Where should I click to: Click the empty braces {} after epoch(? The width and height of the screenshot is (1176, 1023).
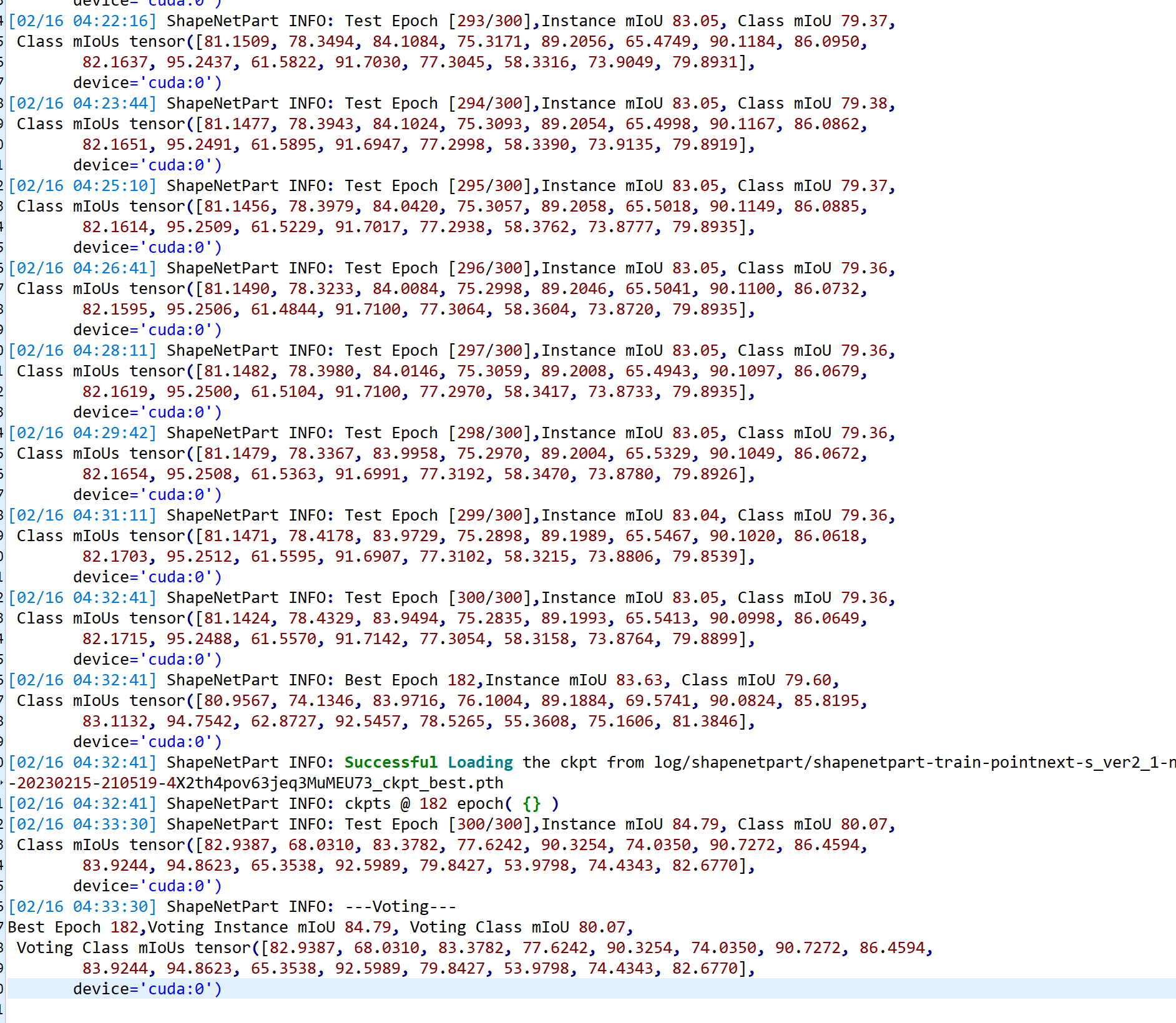tap(531, 803)
